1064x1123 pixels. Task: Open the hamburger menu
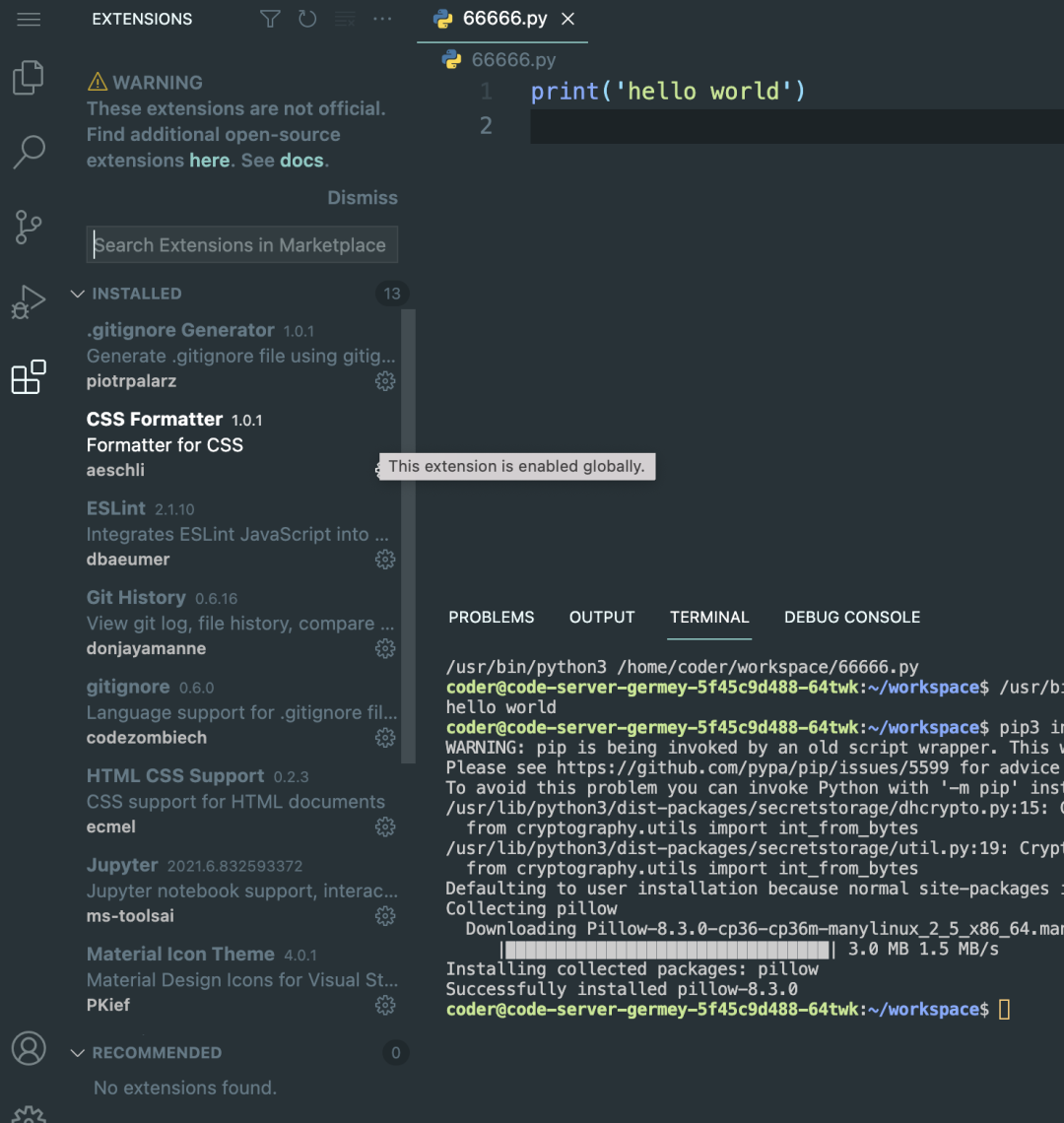click(x=29, y=18)
